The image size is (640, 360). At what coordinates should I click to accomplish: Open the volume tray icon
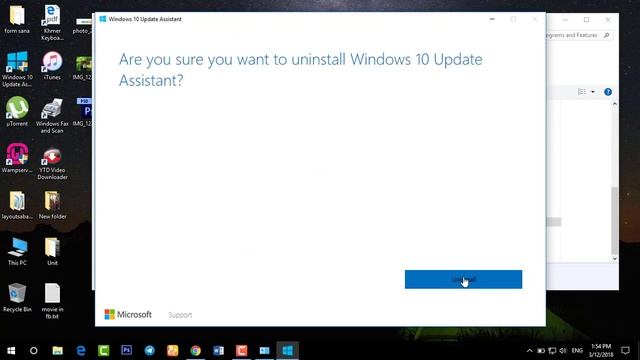[563, 351]
